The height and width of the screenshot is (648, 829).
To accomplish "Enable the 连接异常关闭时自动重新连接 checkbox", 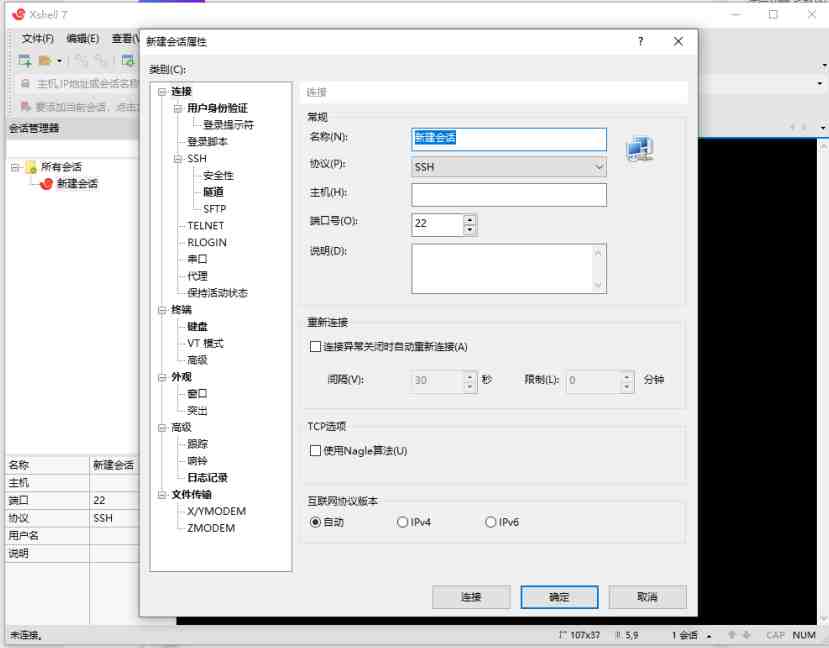I will click(x=314, y=346).
